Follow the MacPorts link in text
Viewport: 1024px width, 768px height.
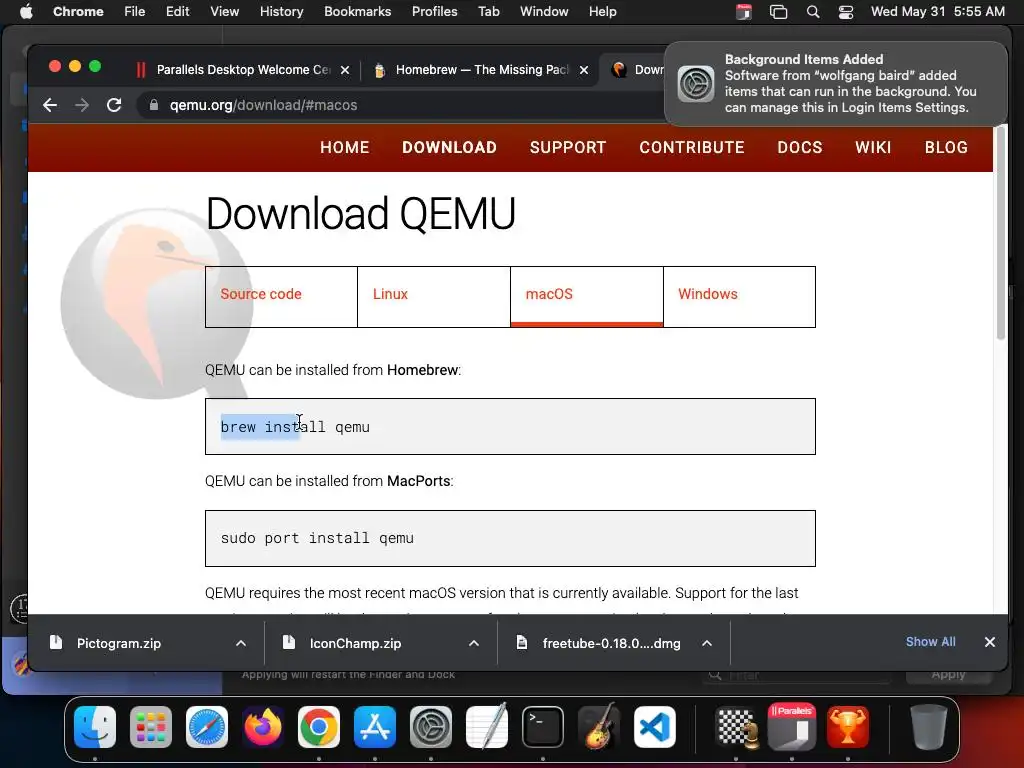coord(419,481)
